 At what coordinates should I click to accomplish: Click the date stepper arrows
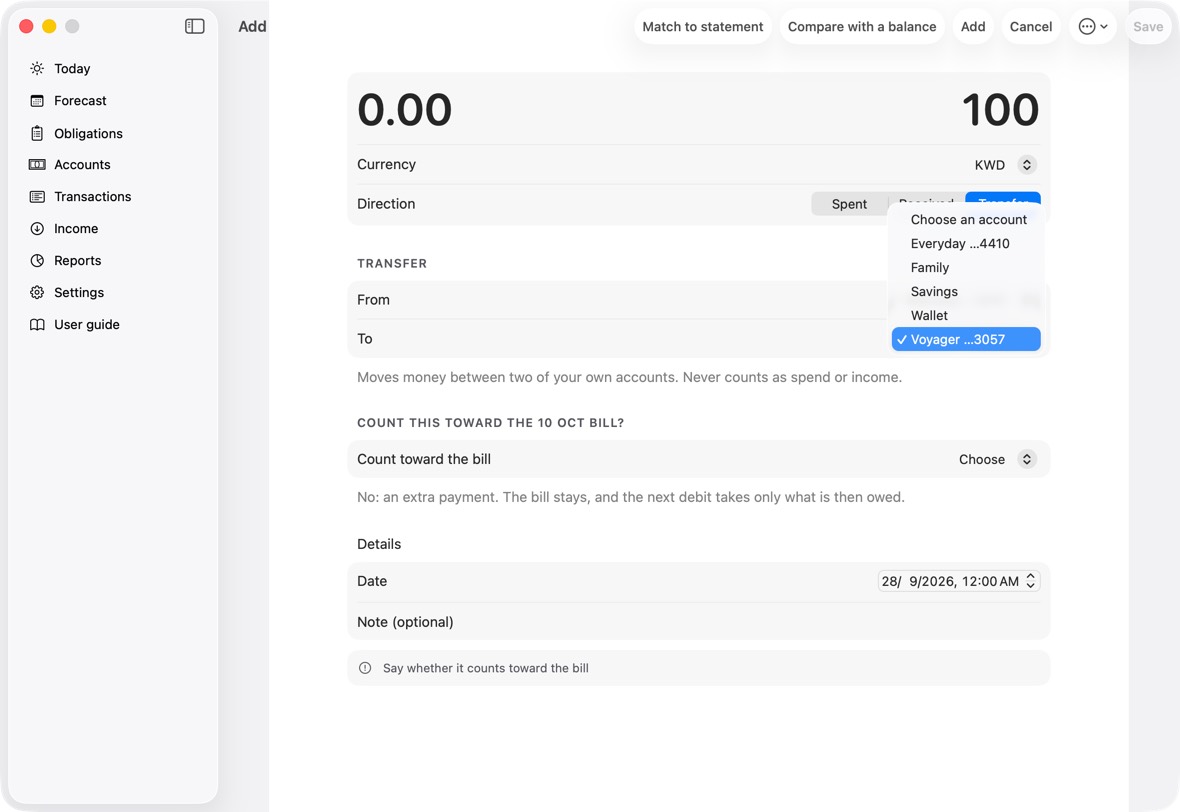pos(1030,581)
